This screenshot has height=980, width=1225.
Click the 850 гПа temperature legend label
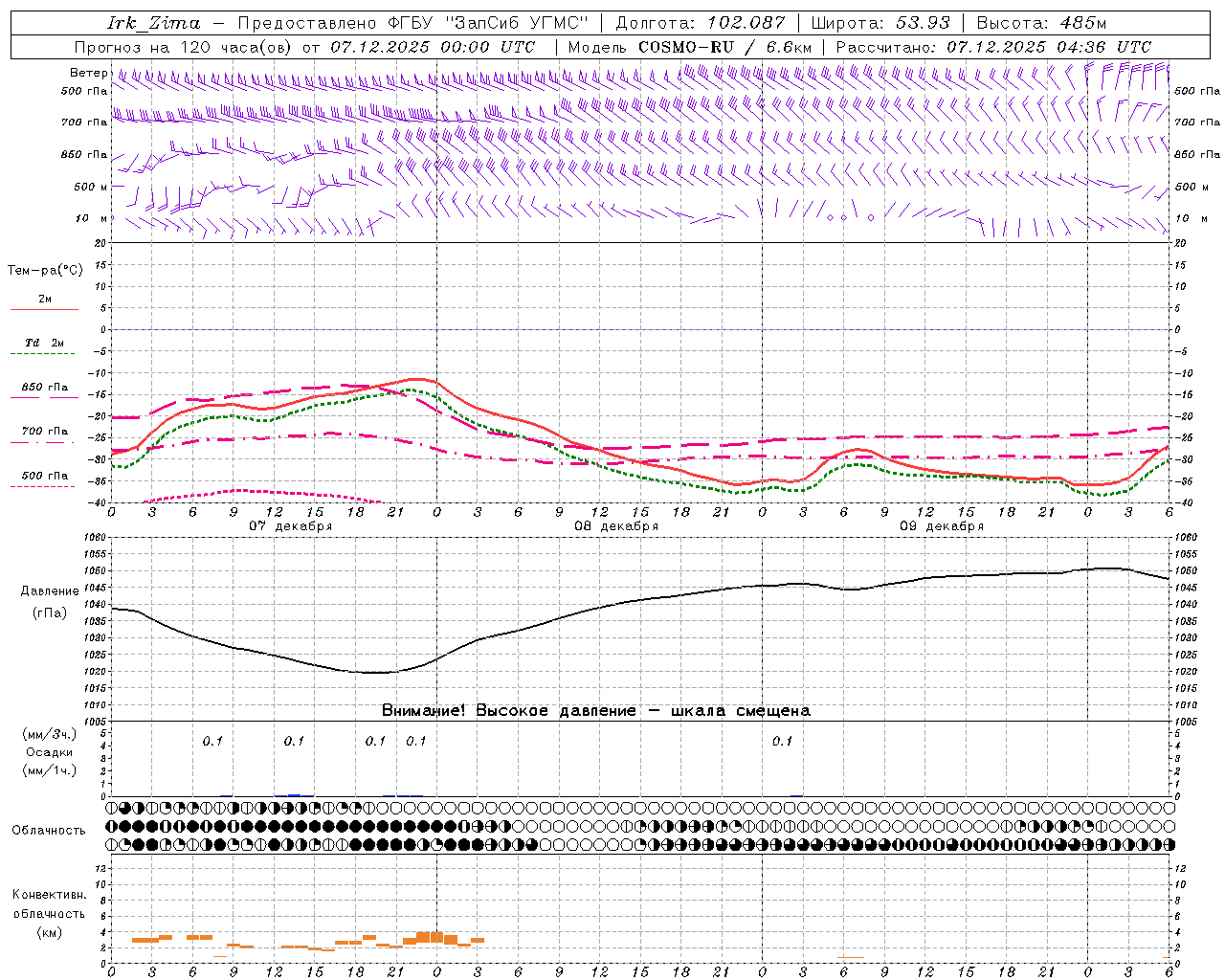coord(45,388)
